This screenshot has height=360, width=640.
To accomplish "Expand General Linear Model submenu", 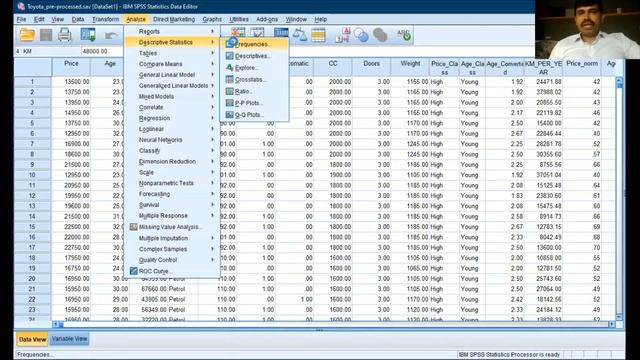I will 172,75.
